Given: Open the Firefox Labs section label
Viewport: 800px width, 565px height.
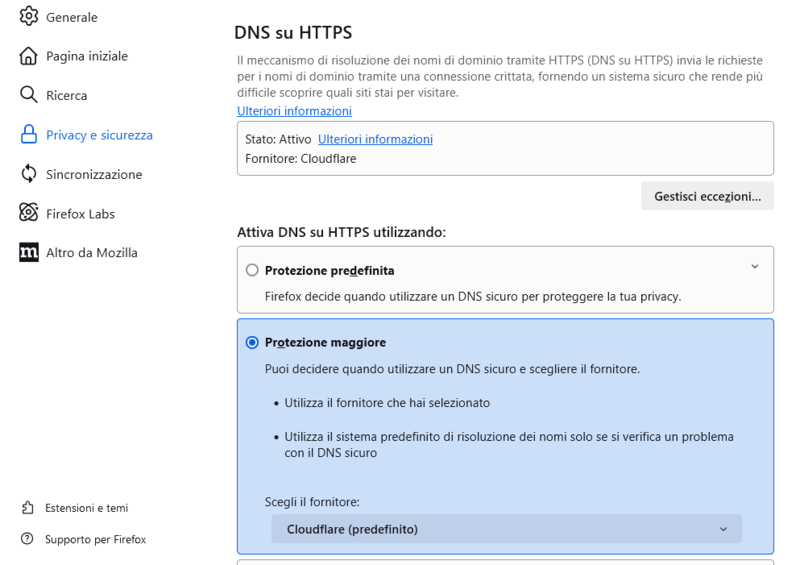Looking at the screenshot, I should pos(80,214).
